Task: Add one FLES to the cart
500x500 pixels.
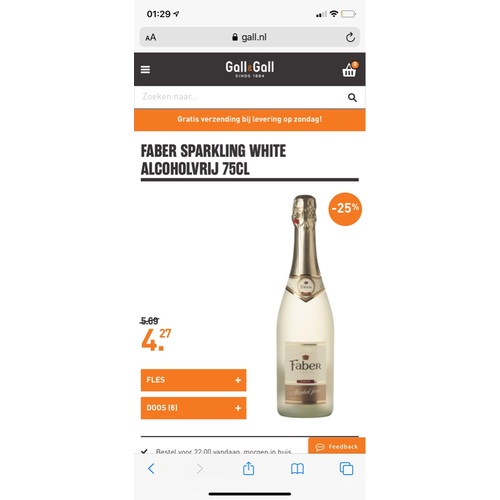Action: click(193, 380)
